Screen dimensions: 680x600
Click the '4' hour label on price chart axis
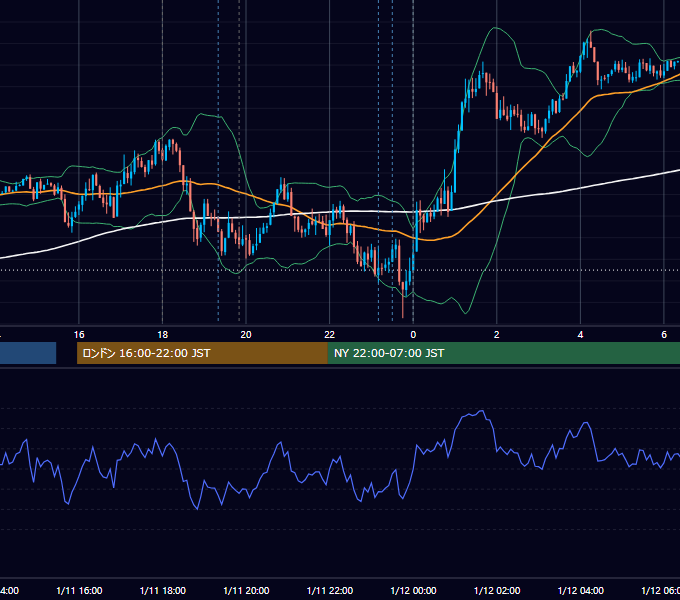[580, 334]
